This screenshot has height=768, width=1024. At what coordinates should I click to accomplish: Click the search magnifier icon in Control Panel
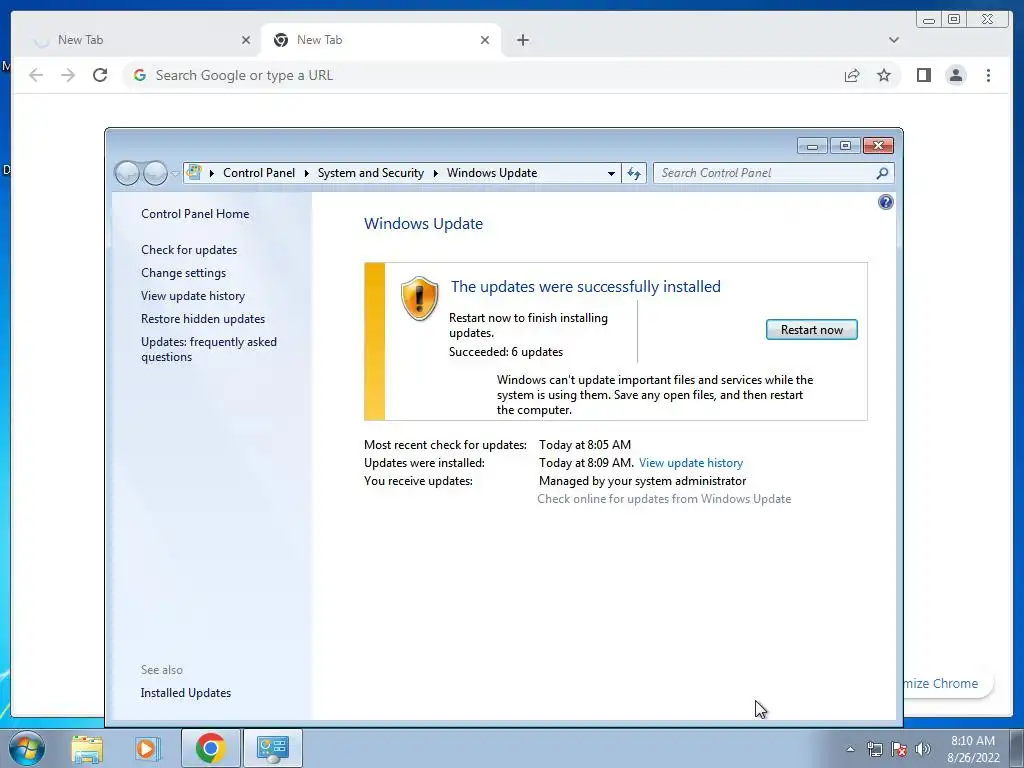(882, 173)
